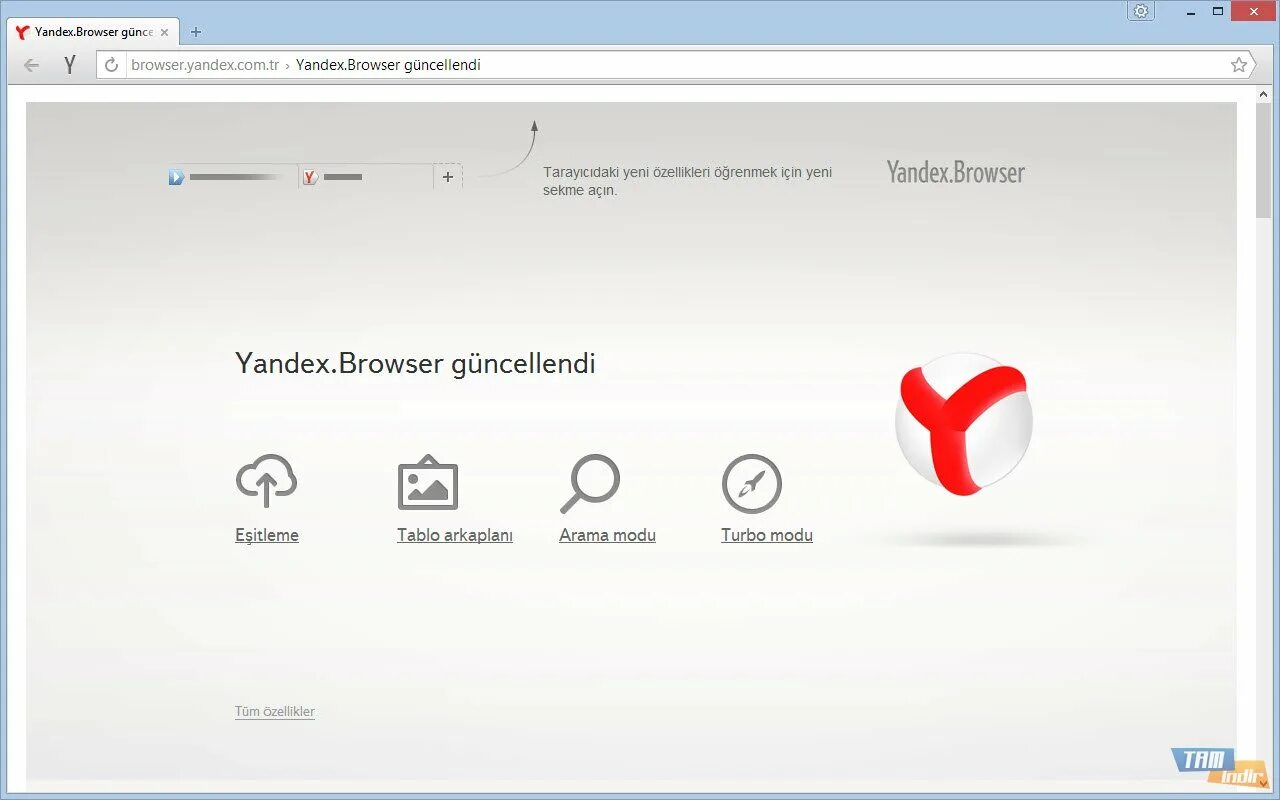This screenshot has height=800, width=1280.
Task: Open the Arama modu link
Action: point(607,535)
